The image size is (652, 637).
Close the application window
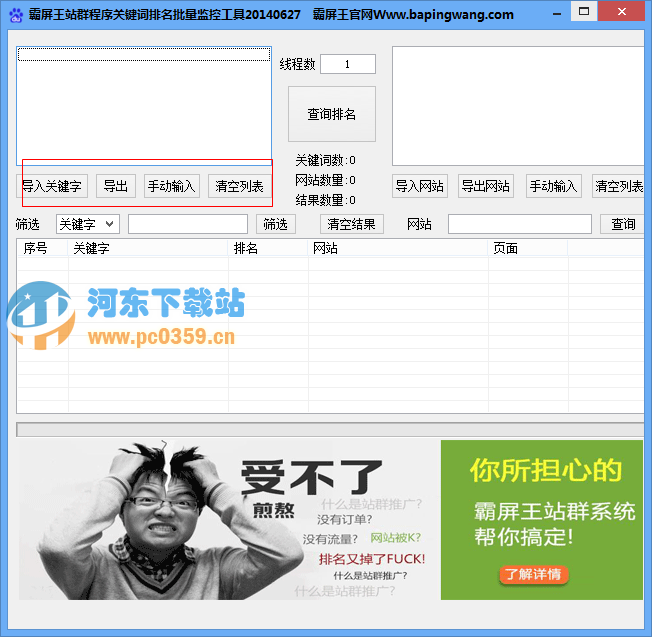(622, 11)
